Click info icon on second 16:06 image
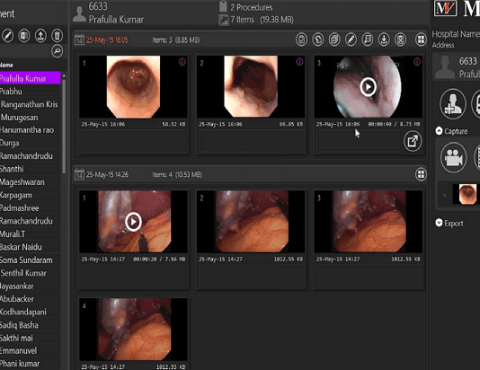 point(299,62)
